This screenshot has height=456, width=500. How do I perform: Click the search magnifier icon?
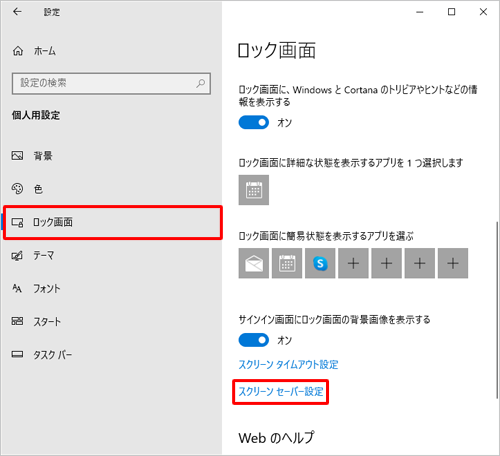point(201,83)
